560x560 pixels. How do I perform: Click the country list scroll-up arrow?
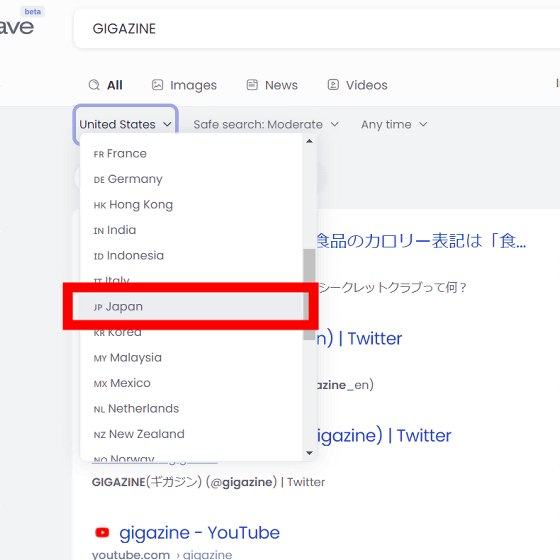[x=309, y=141]
